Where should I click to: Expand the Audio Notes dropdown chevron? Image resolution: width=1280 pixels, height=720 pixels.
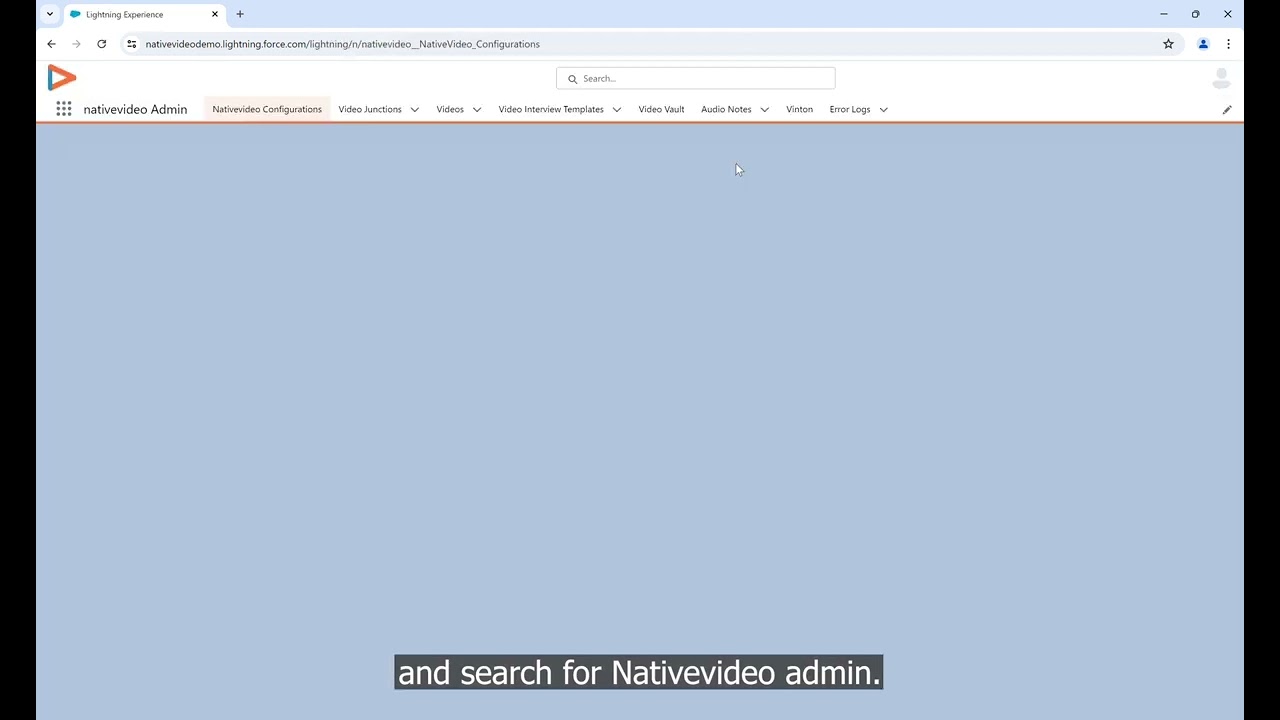coord(765,109)
